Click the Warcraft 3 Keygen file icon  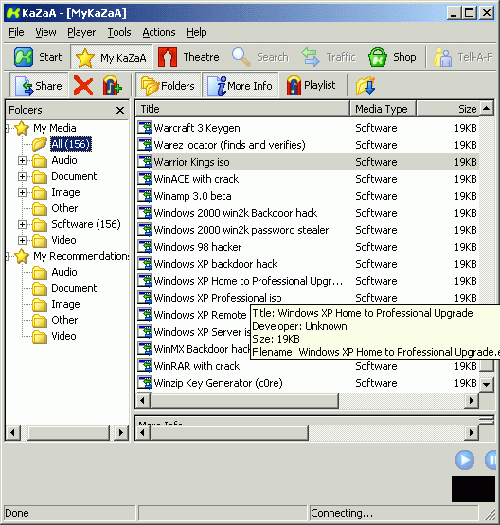coord(144,128)
